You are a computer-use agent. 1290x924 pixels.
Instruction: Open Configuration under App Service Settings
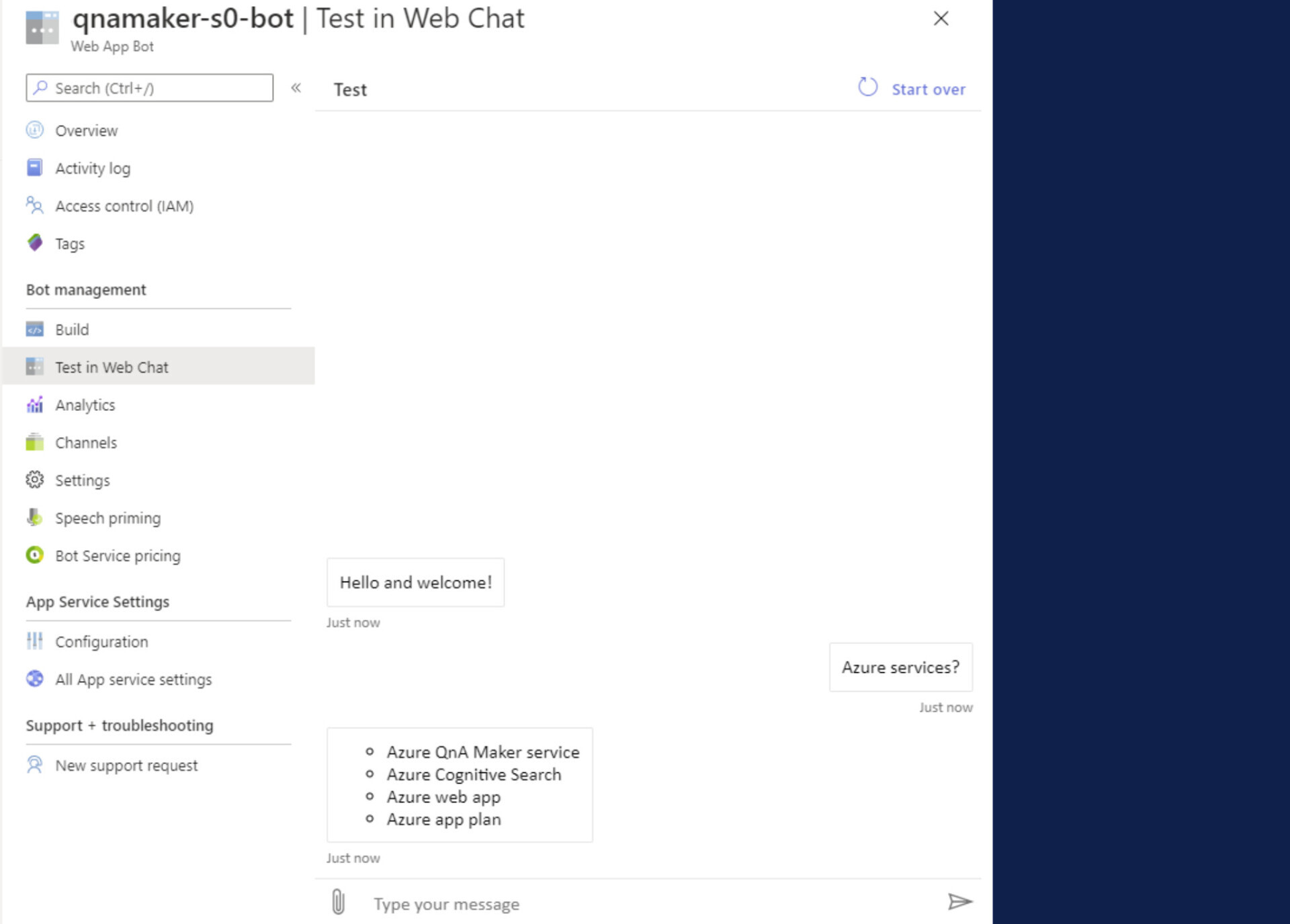click(x=101, y=642)
